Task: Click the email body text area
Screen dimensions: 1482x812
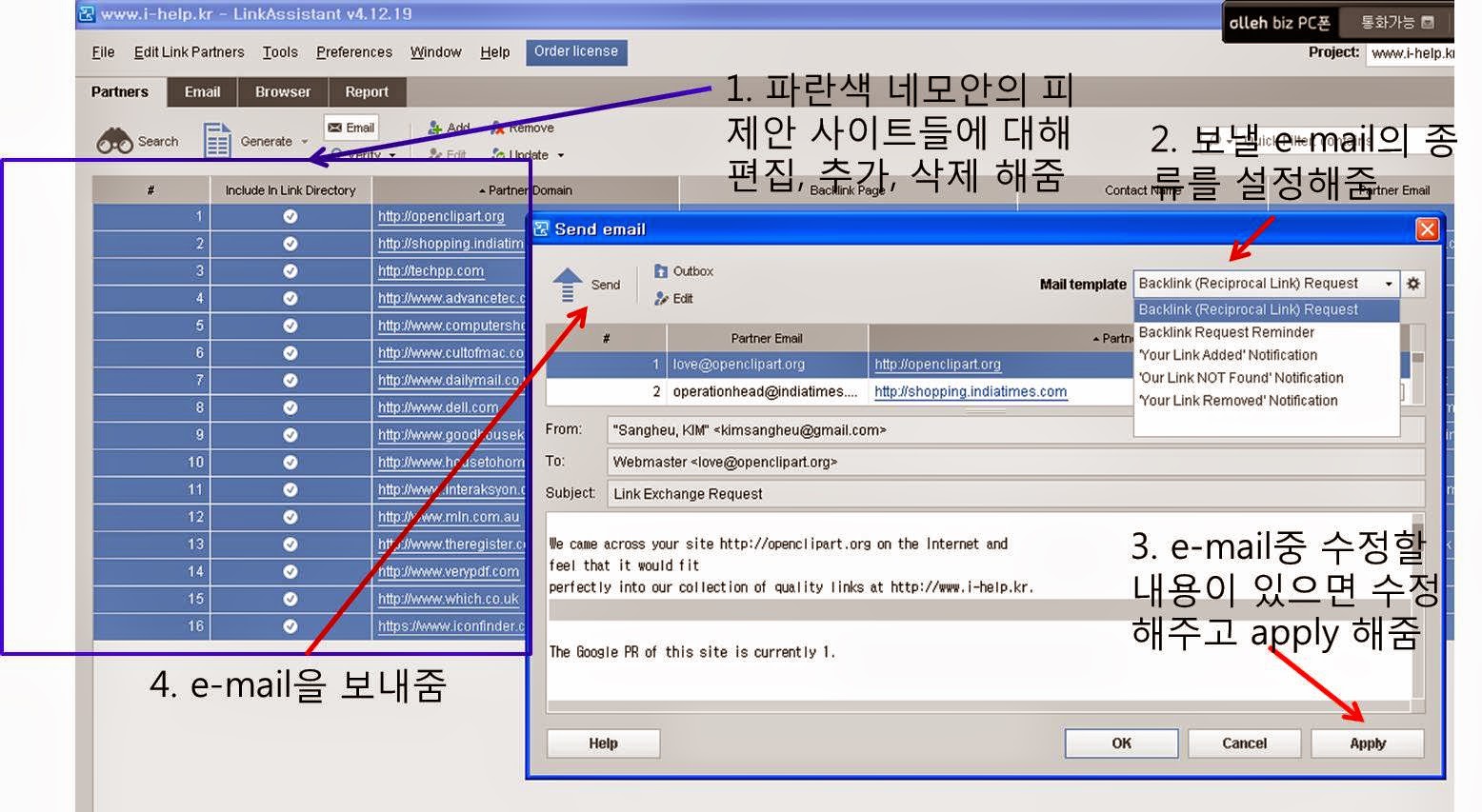Action: point(979,612)
